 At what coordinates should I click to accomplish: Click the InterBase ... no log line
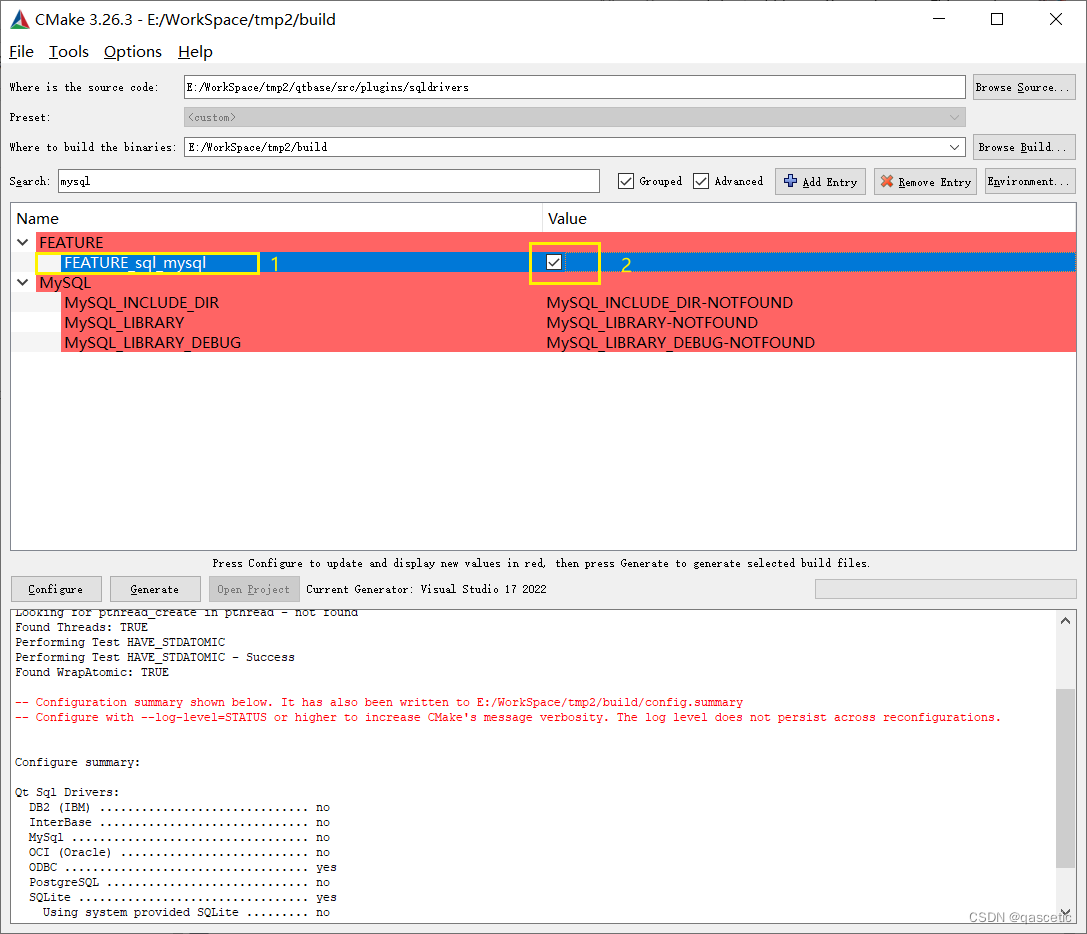coord(180,822)
